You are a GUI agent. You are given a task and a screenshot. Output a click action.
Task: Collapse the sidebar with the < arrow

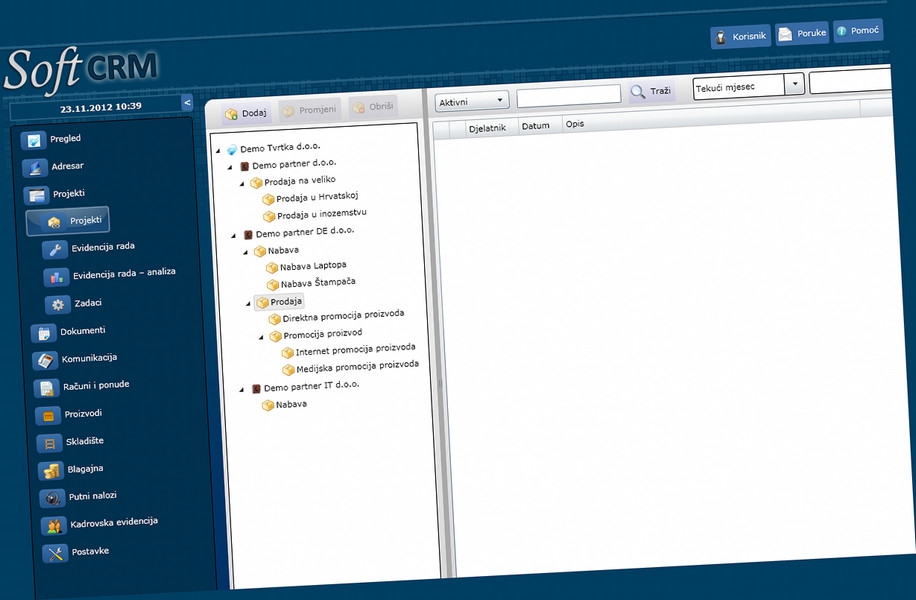tap(187, 103)
